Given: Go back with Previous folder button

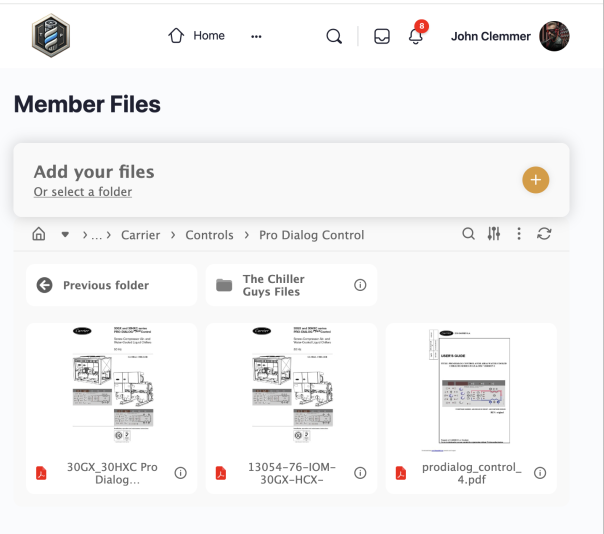Looking at the screenshot, I should click(x=111, y=285).
